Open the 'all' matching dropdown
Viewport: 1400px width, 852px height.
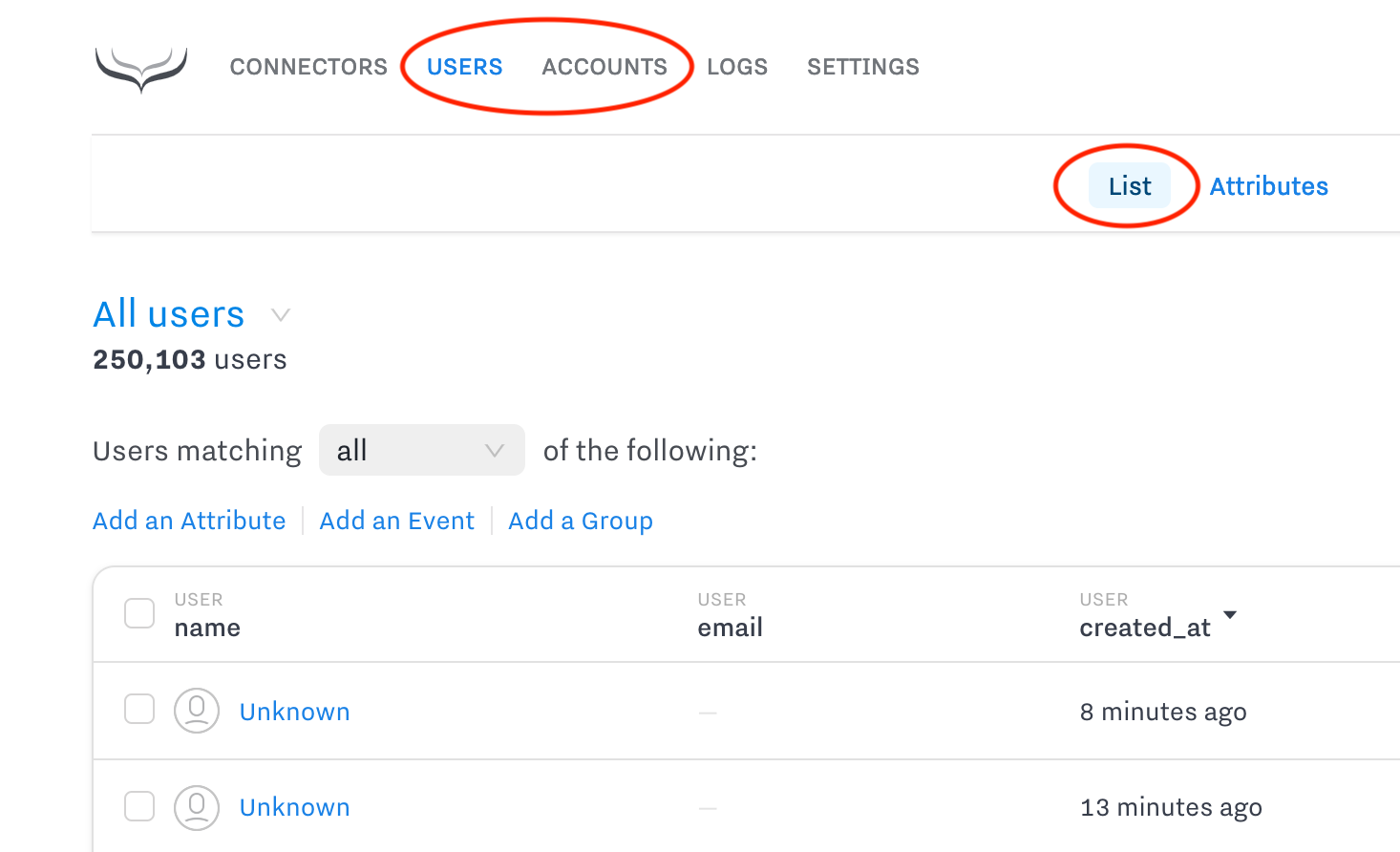click(421, 450)
